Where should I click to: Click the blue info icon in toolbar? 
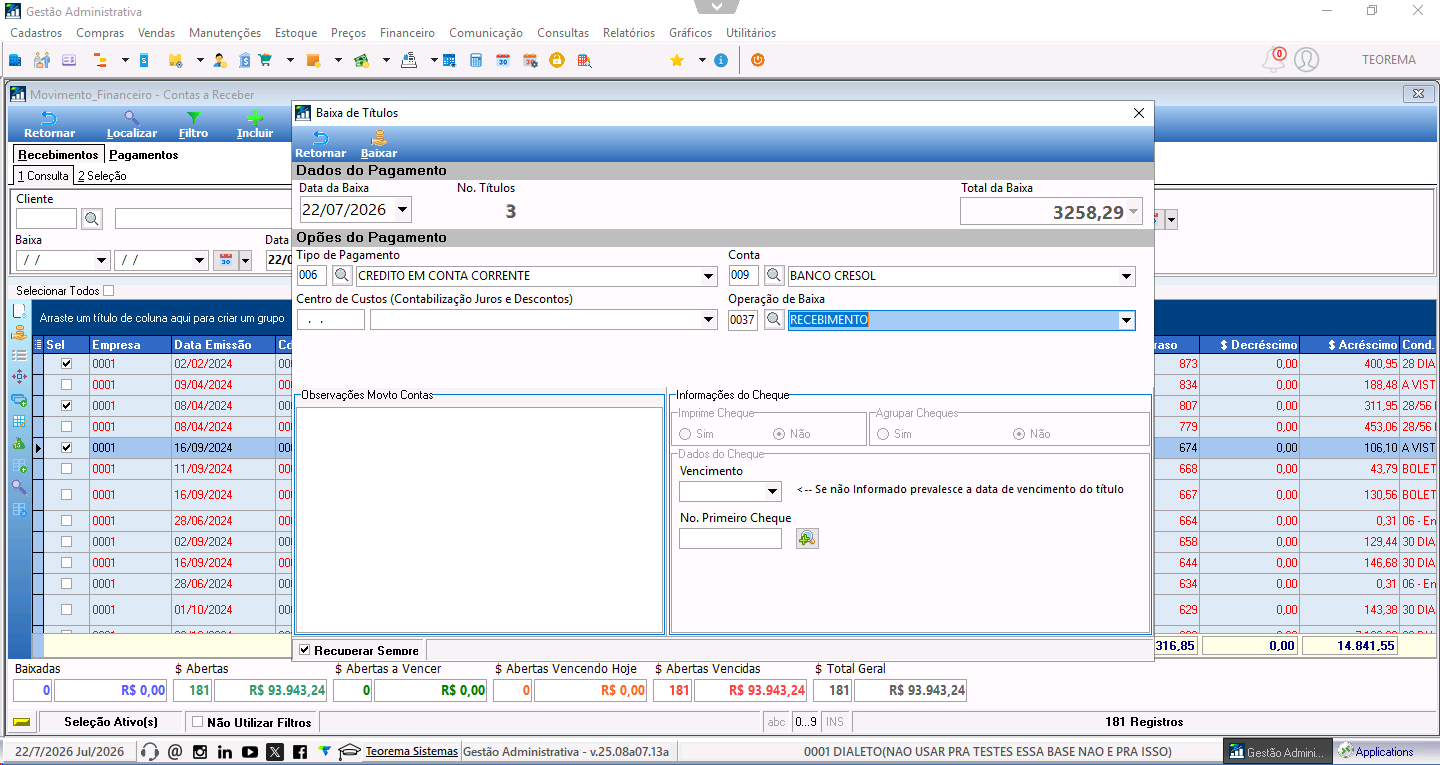pos(721,60)
